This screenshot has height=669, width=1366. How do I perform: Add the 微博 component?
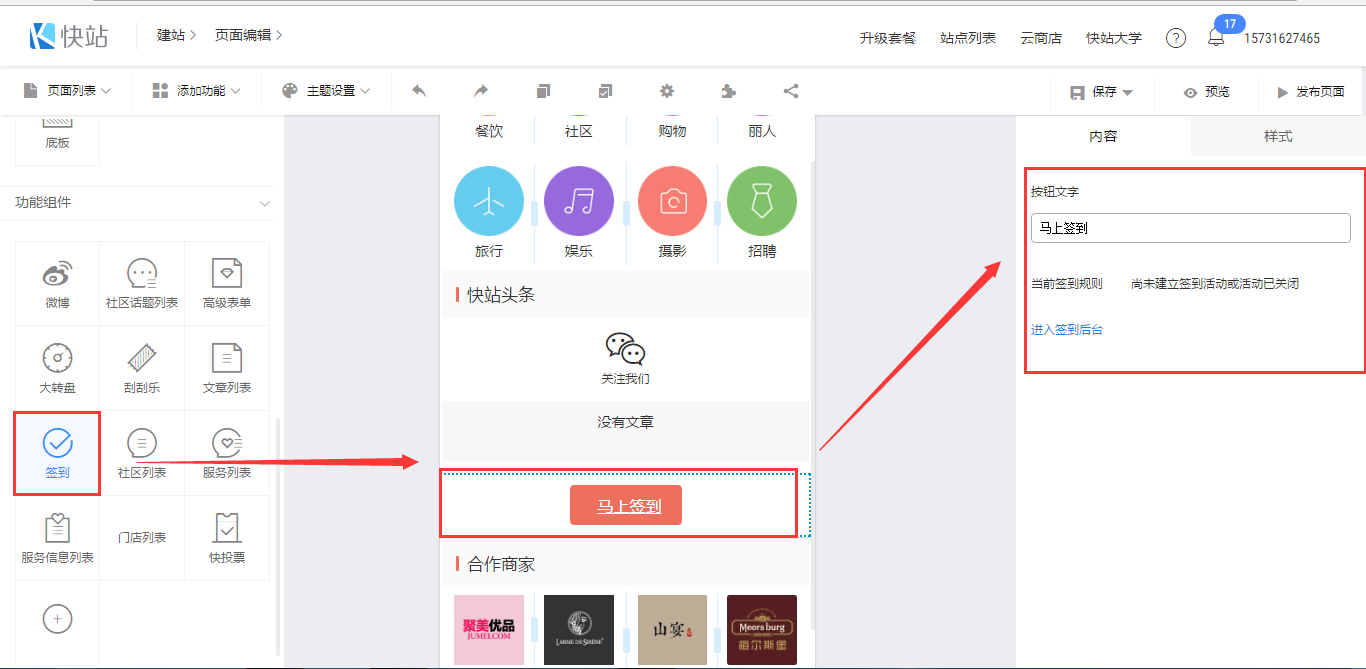click(58, 282)
